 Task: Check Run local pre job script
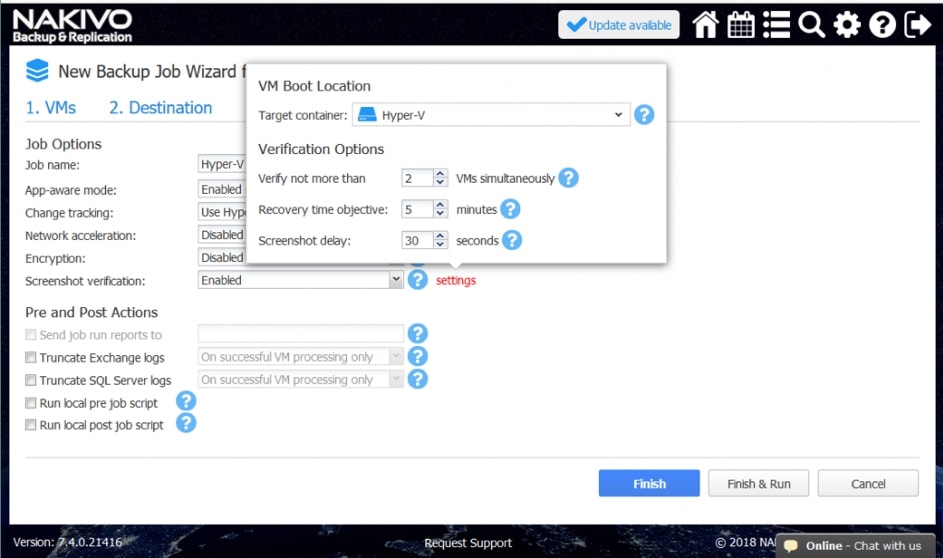click(31, 404)
